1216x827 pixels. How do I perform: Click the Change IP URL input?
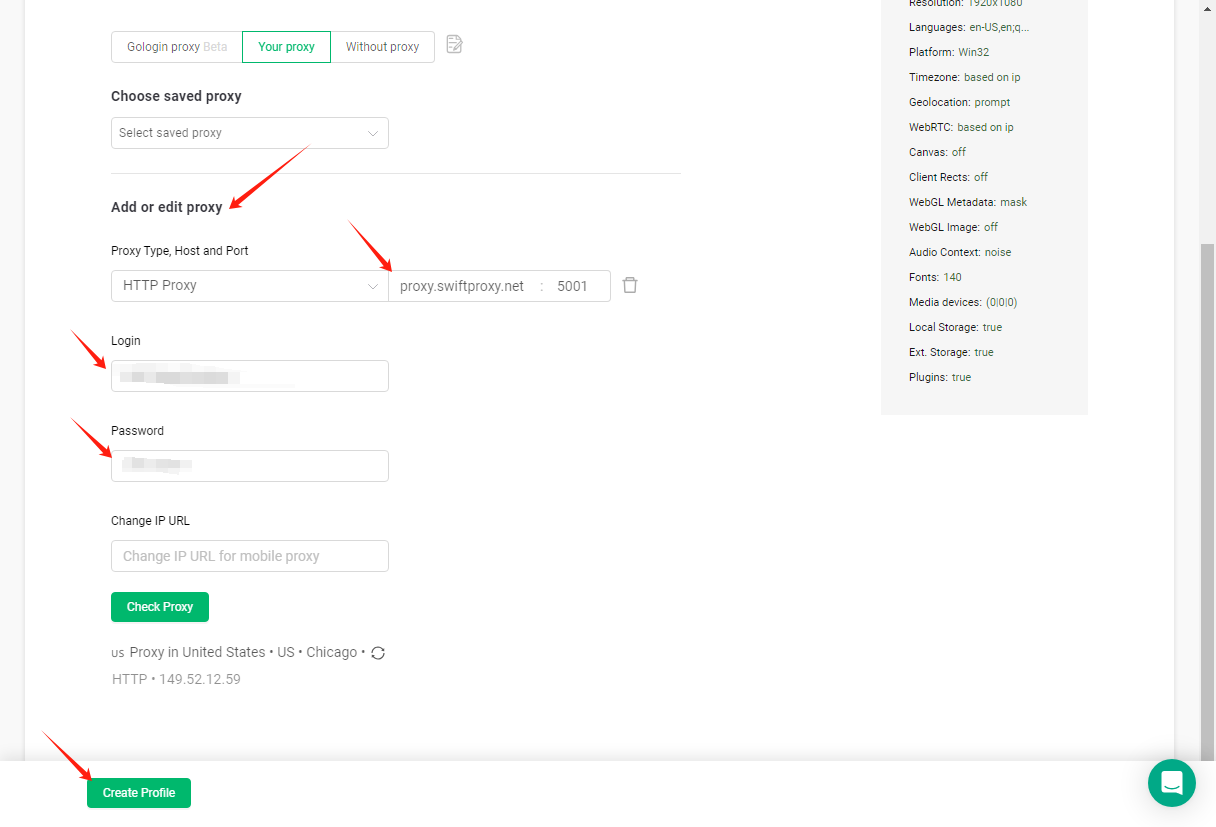(249, 556)
